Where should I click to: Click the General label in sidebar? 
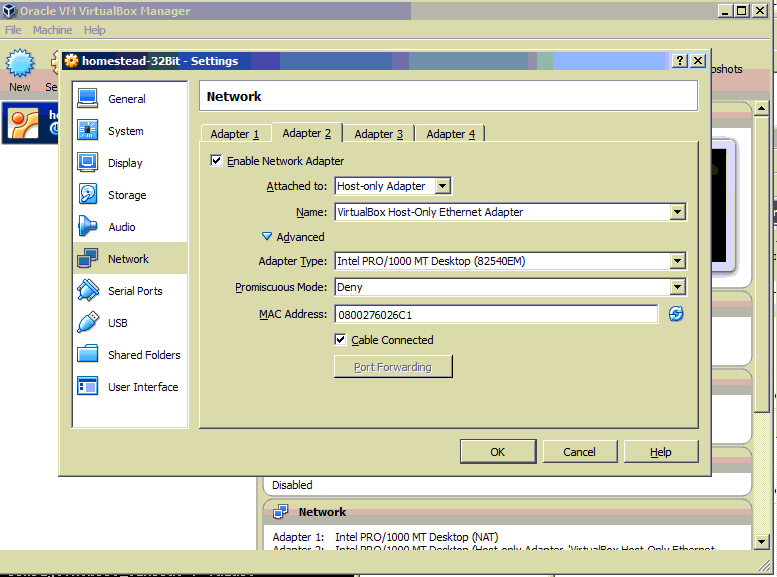click(127, 99)
